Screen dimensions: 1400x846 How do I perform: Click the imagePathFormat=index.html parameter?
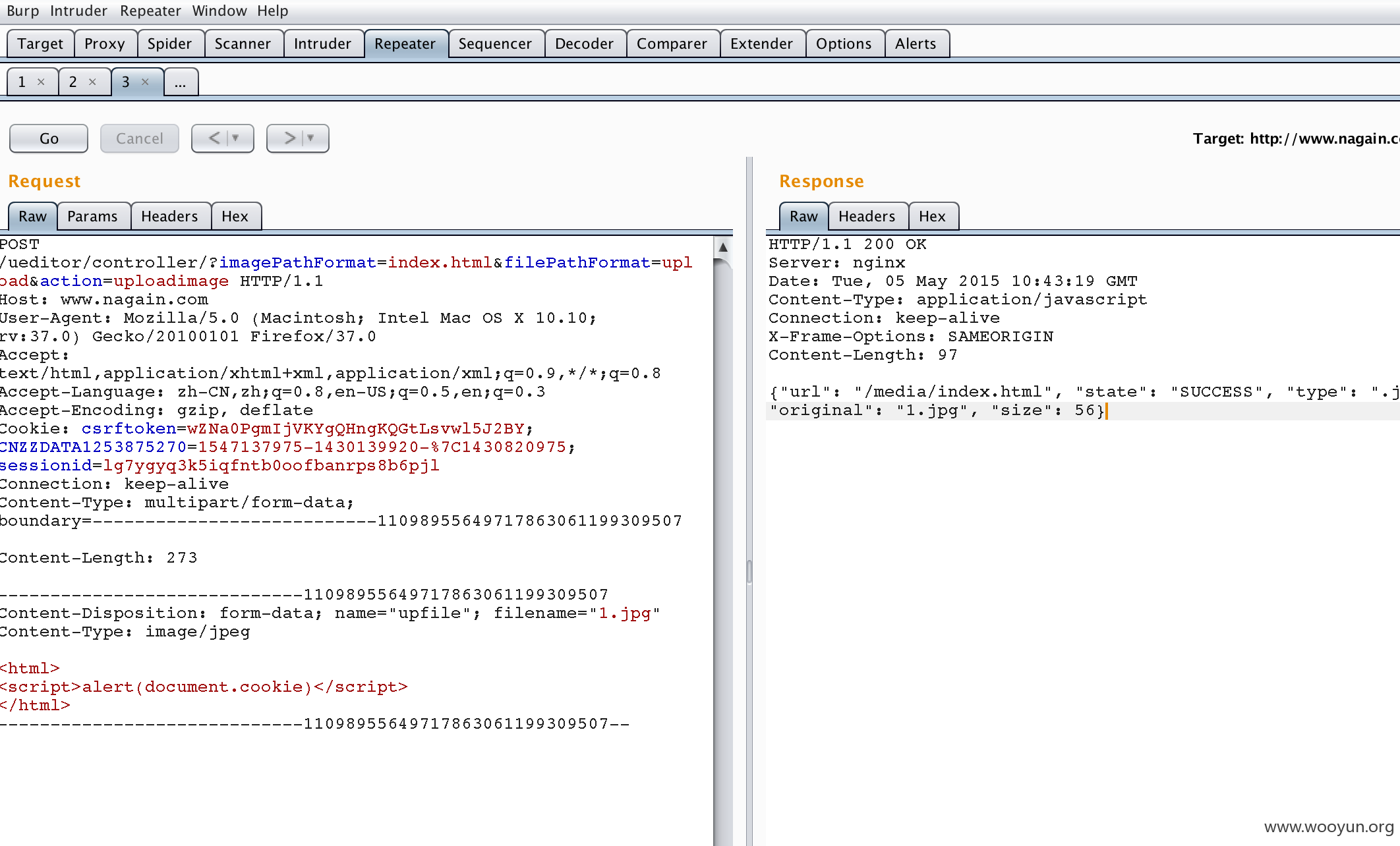pyautogui.click(x=355, y=262)
